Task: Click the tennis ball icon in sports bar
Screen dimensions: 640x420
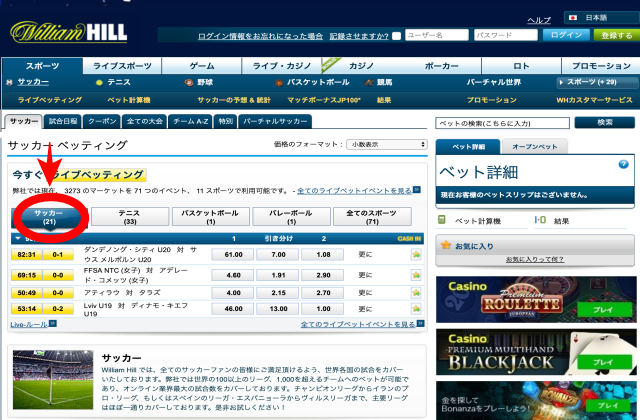Action: coord(98,82)
